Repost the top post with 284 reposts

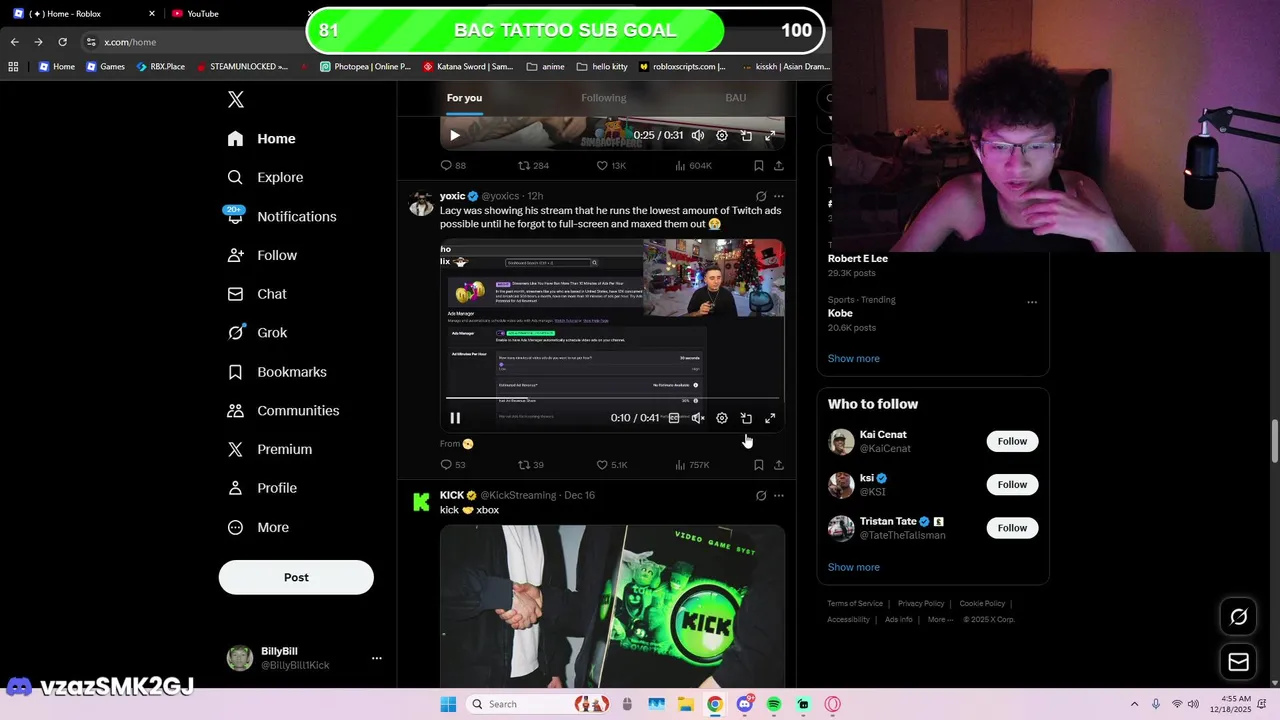coord(532,166)
